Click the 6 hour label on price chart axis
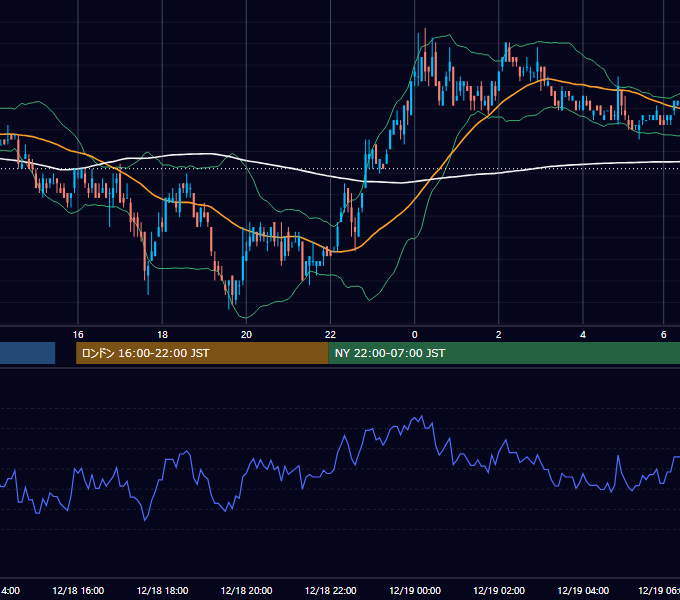 [664, 335]
